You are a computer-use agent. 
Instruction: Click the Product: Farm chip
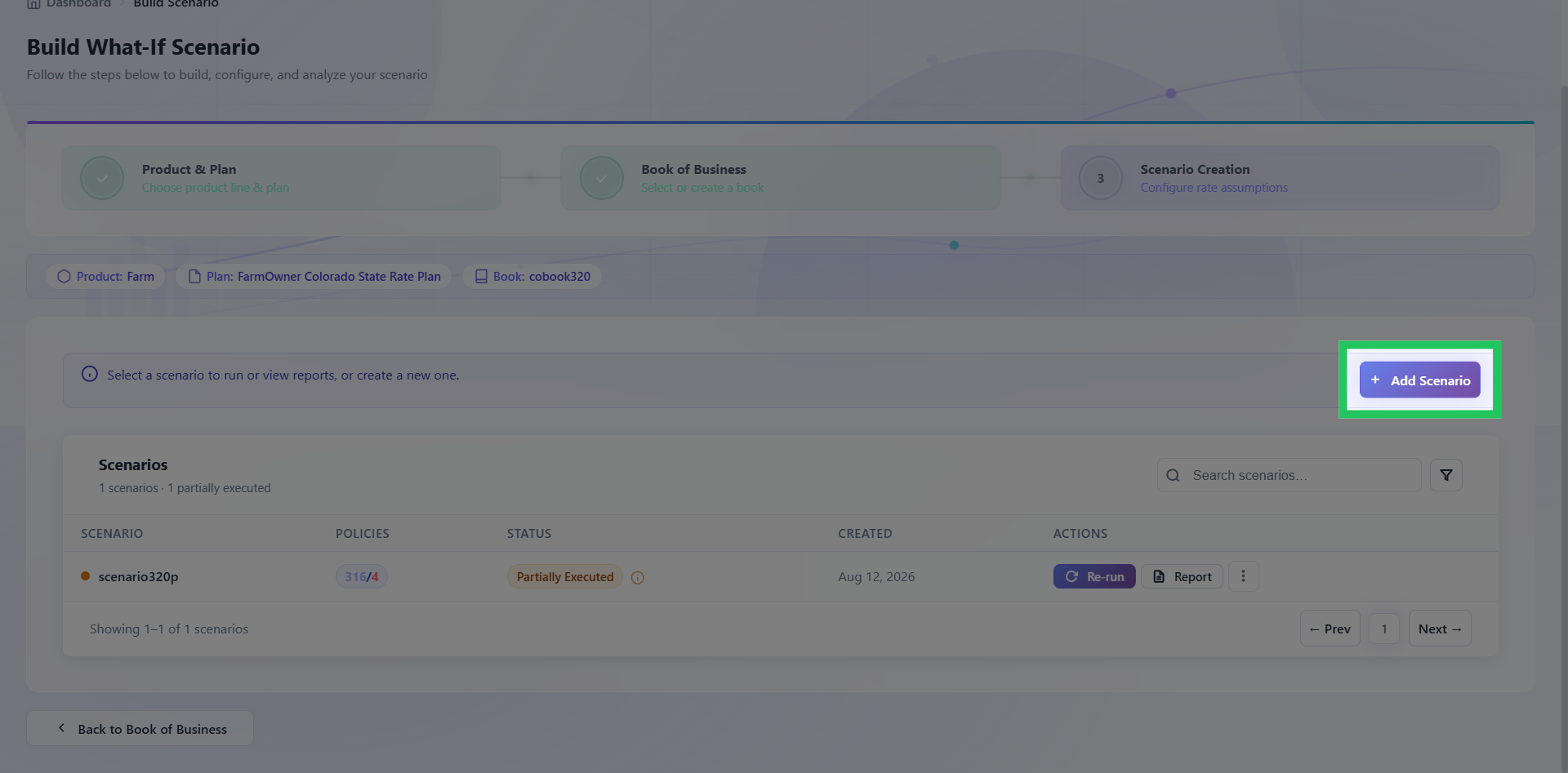coord(105,277)
